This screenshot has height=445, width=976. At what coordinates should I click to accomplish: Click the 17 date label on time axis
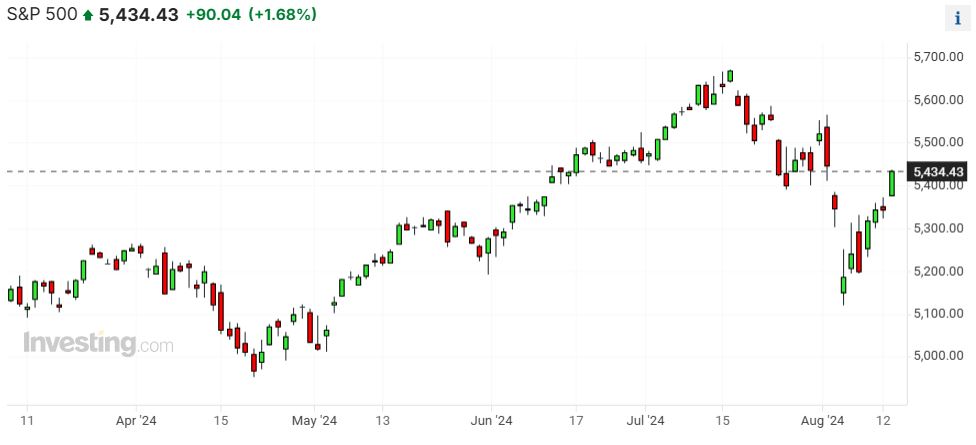click(576, 421)
